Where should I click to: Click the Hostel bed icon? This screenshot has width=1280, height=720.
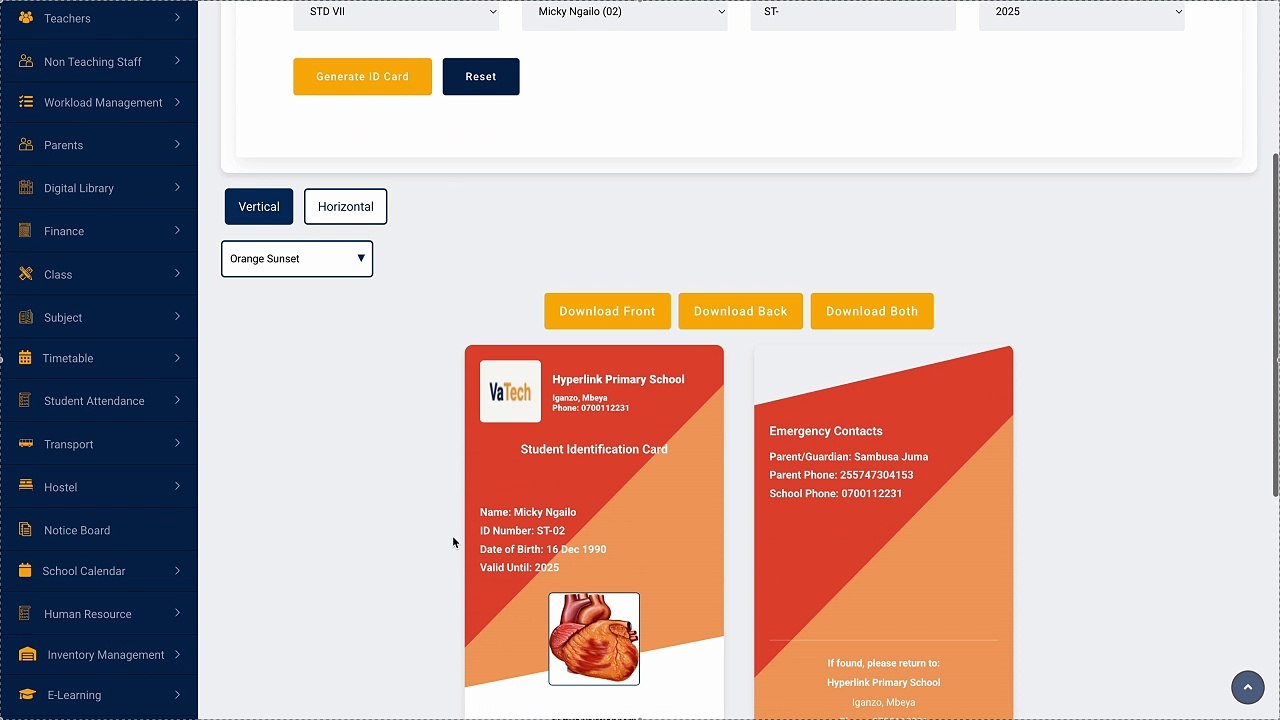click(x=26, y=487)
